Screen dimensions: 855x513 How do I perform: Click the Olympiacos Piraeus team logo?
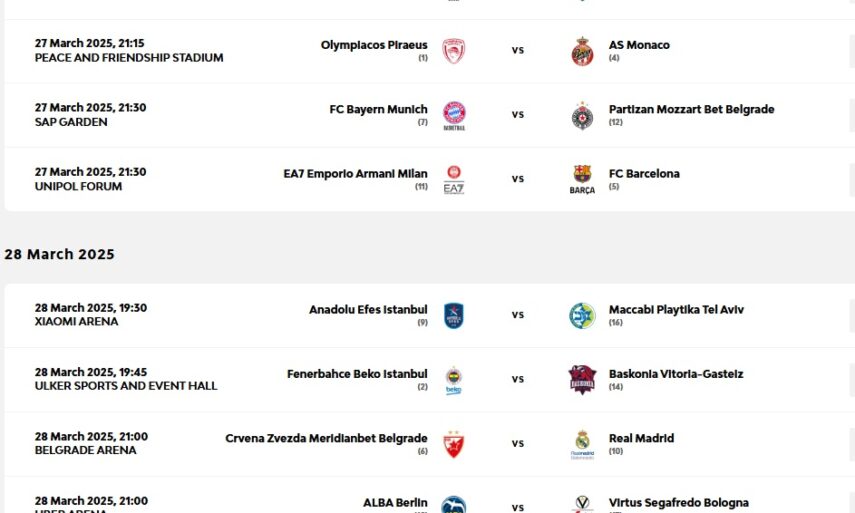coord(454,51)
